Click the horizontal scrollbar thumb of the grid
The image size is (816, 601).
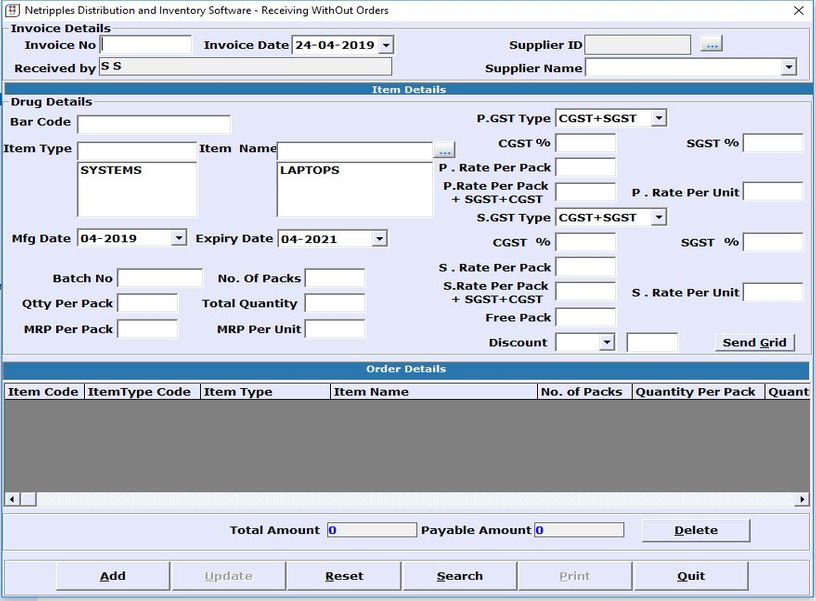click(28, 499)
